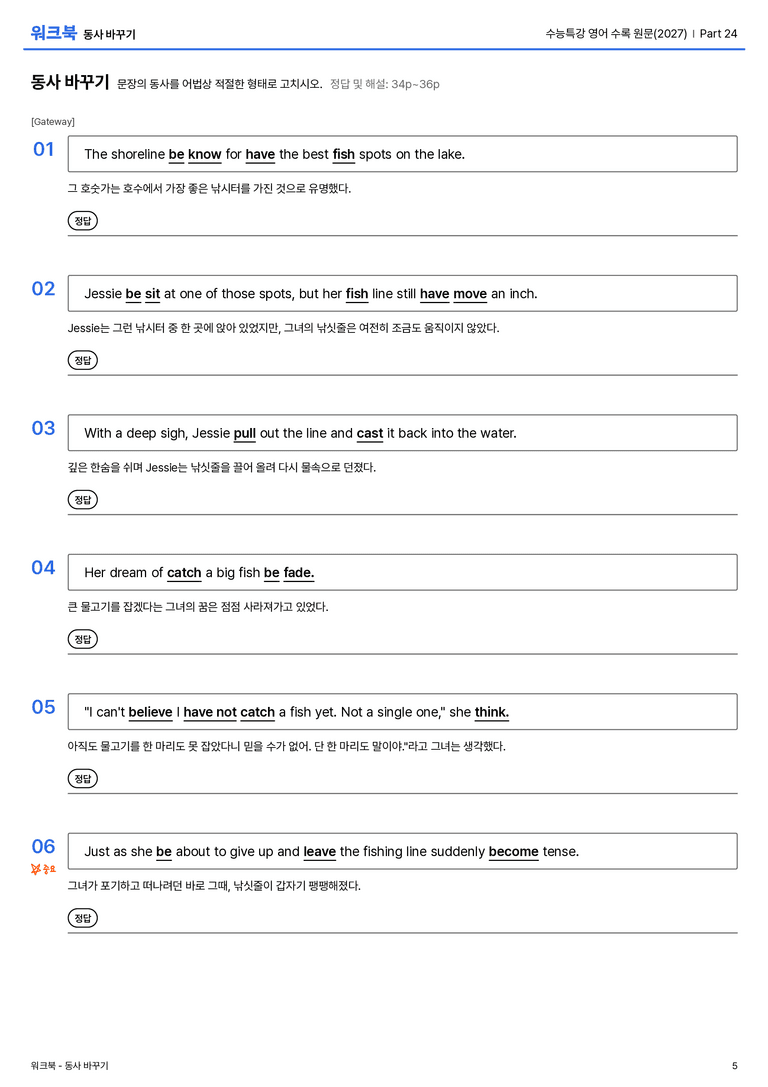
Task: Click the '정답 및 해설: 34p~36p' reference text
Action: click(385, 84)
